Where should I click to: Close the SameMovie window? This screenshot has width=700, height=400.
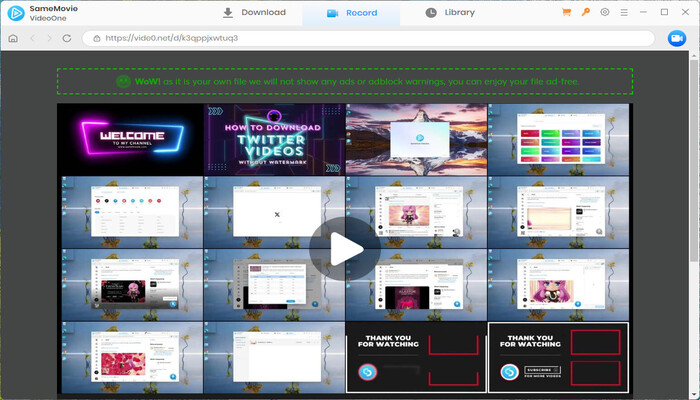685,12
